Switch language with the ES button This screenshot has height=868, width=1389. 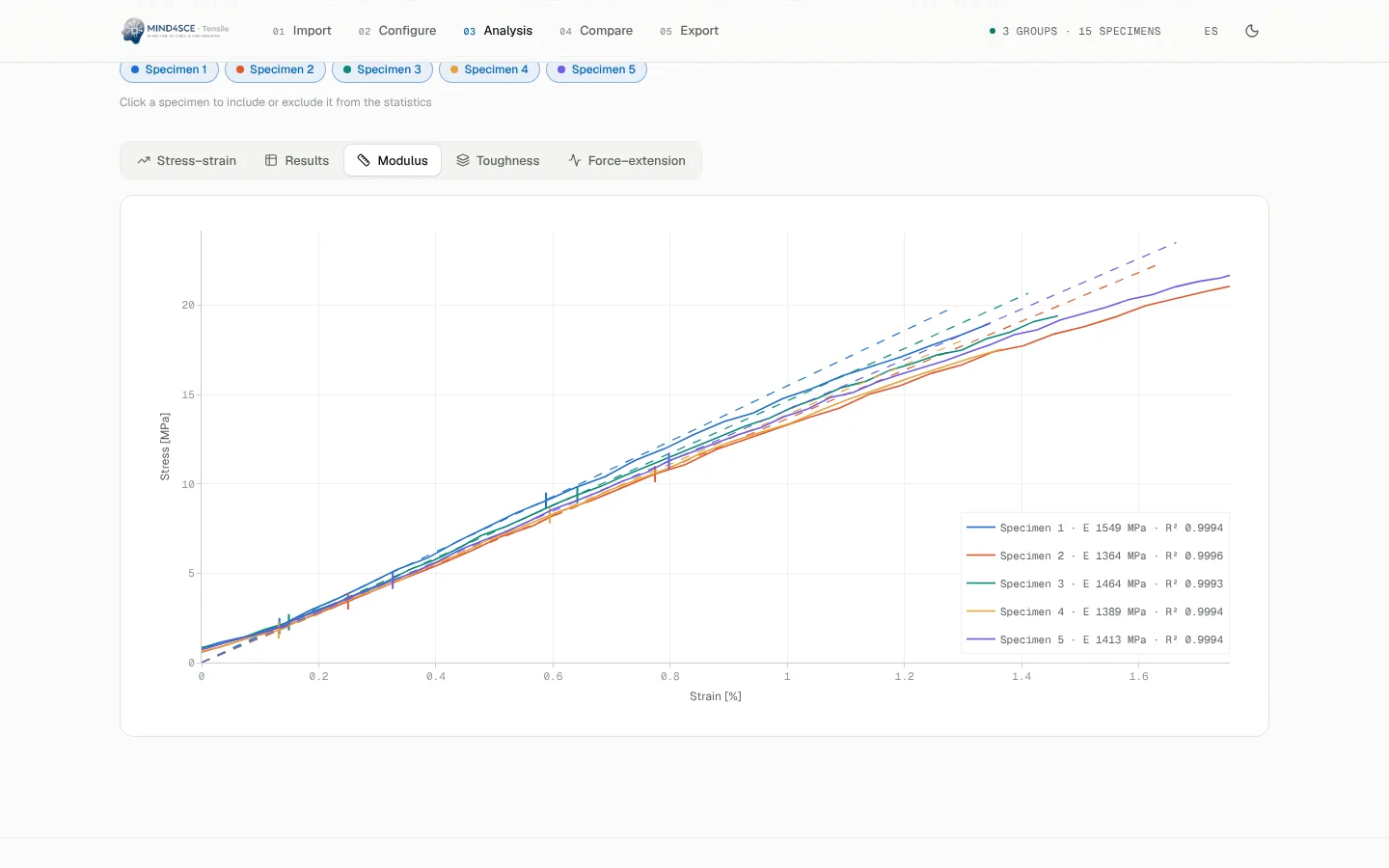[1211, 31]
